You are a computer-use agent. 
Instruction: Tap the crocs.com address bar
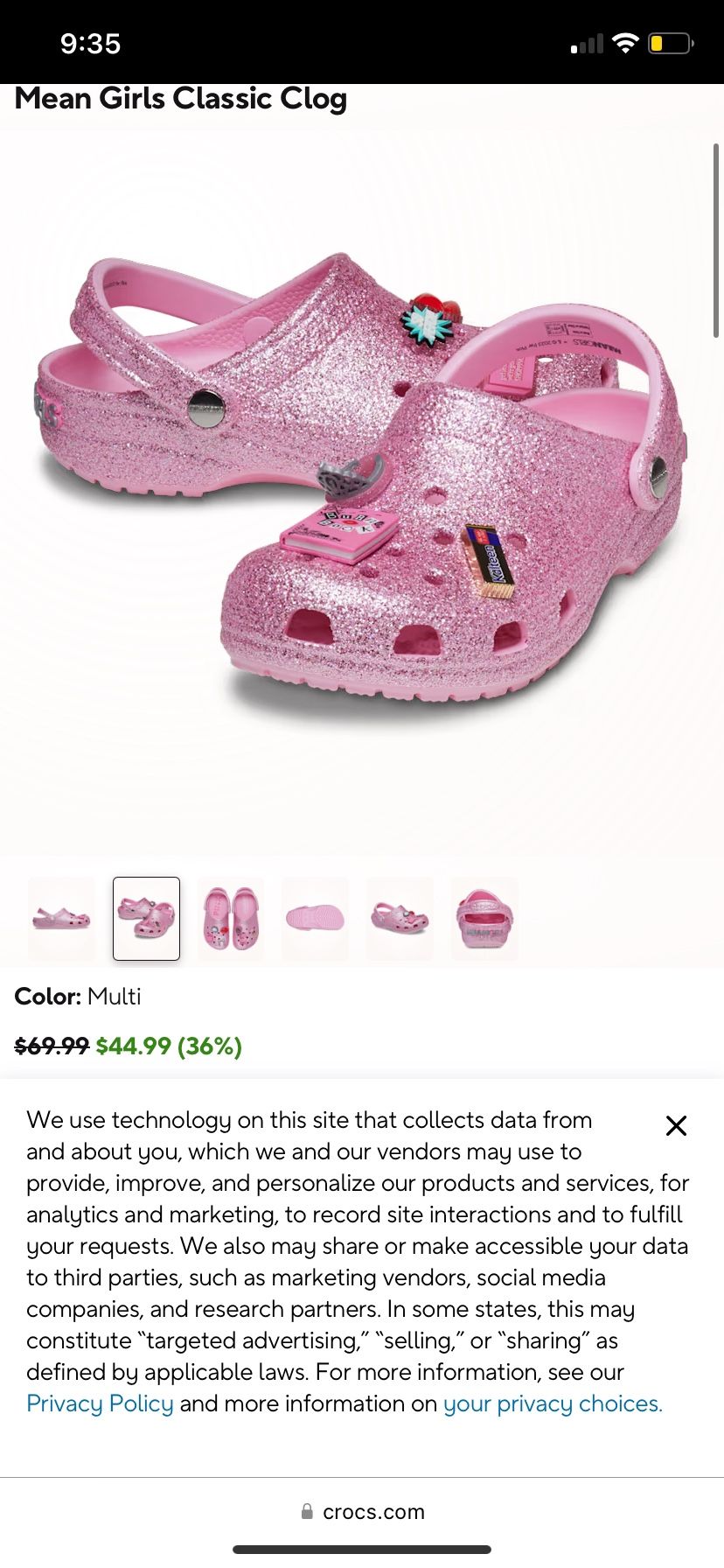tap(362, 1511)
